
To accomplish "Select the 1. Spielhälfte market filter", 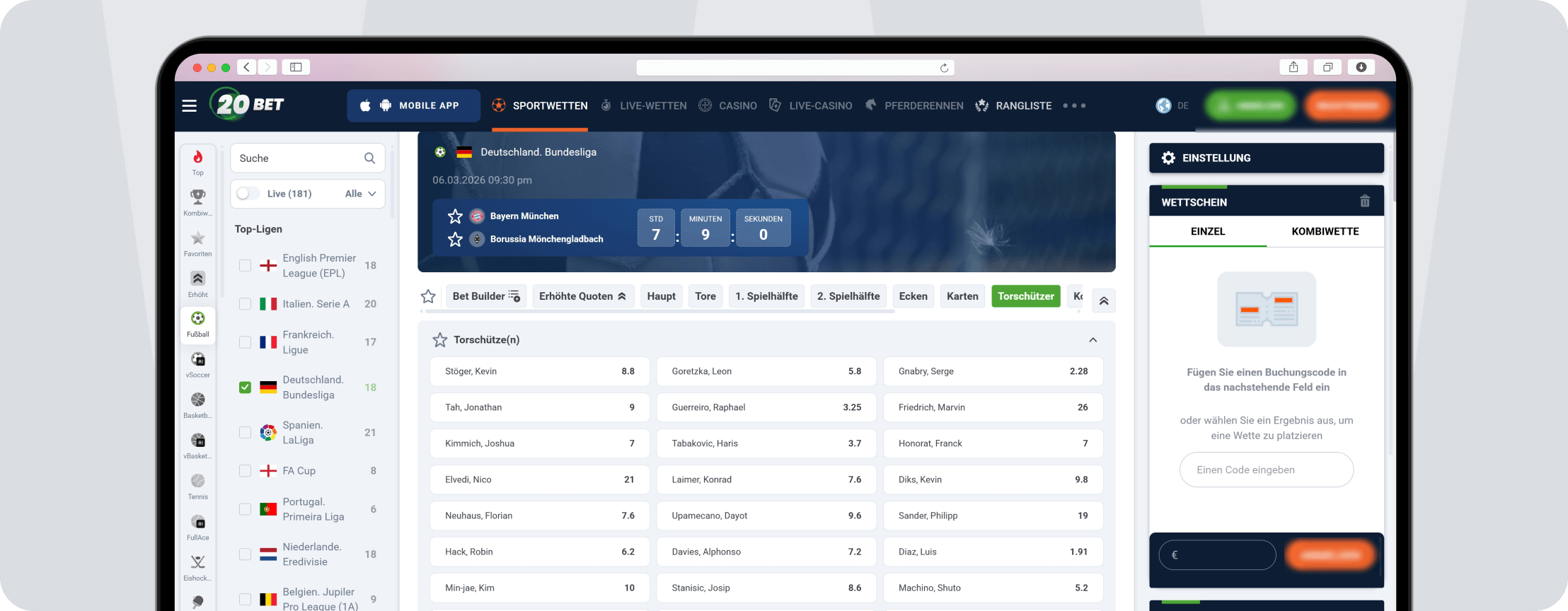I will click(766, 296).
